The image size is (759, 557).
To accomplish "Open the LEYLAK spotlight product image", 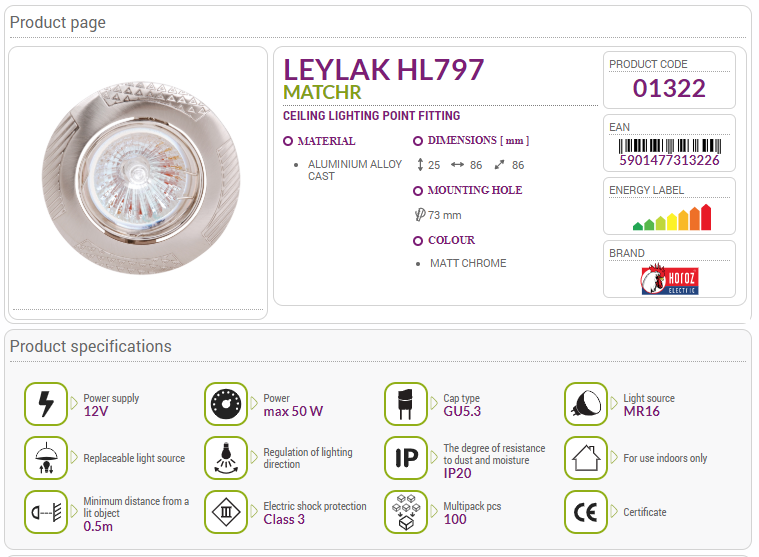I will [x=141, y=178].
